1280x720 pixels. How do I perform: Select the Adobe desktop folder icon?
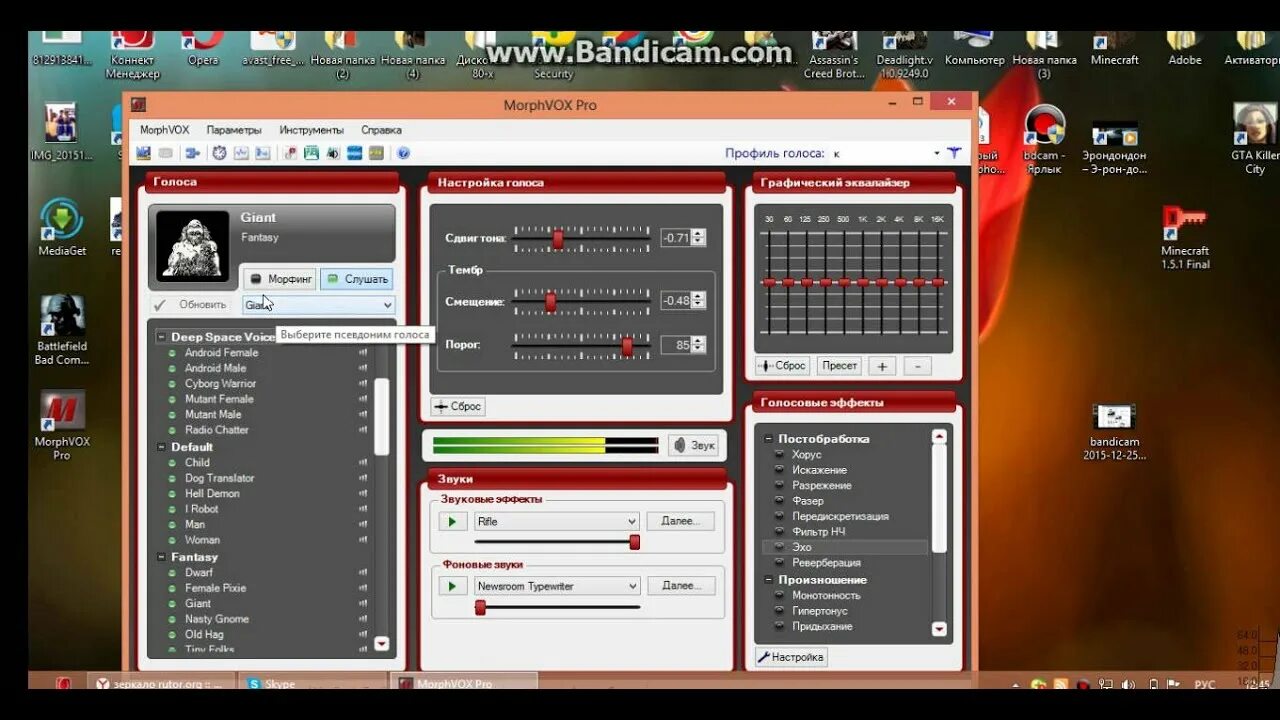point(1185,48)
